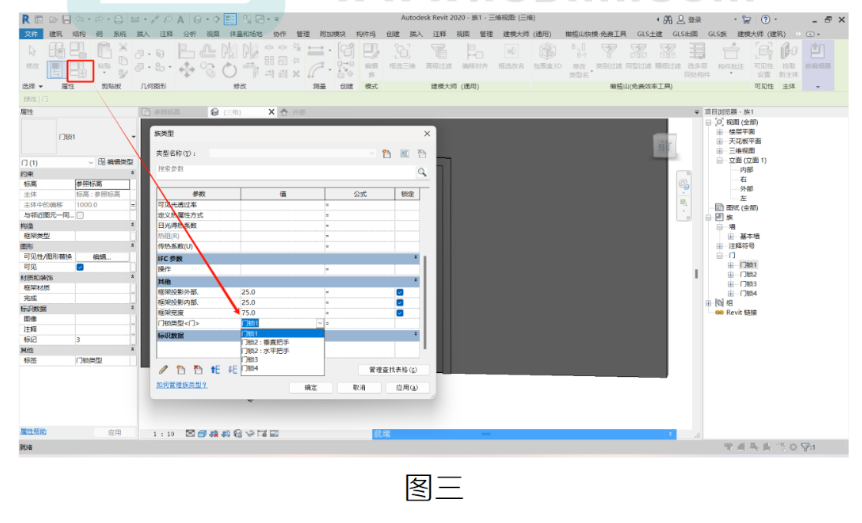Click the 应用 button in dialog
The width and height of the screenshot is (862, 523).
click(x=407, y=388)
